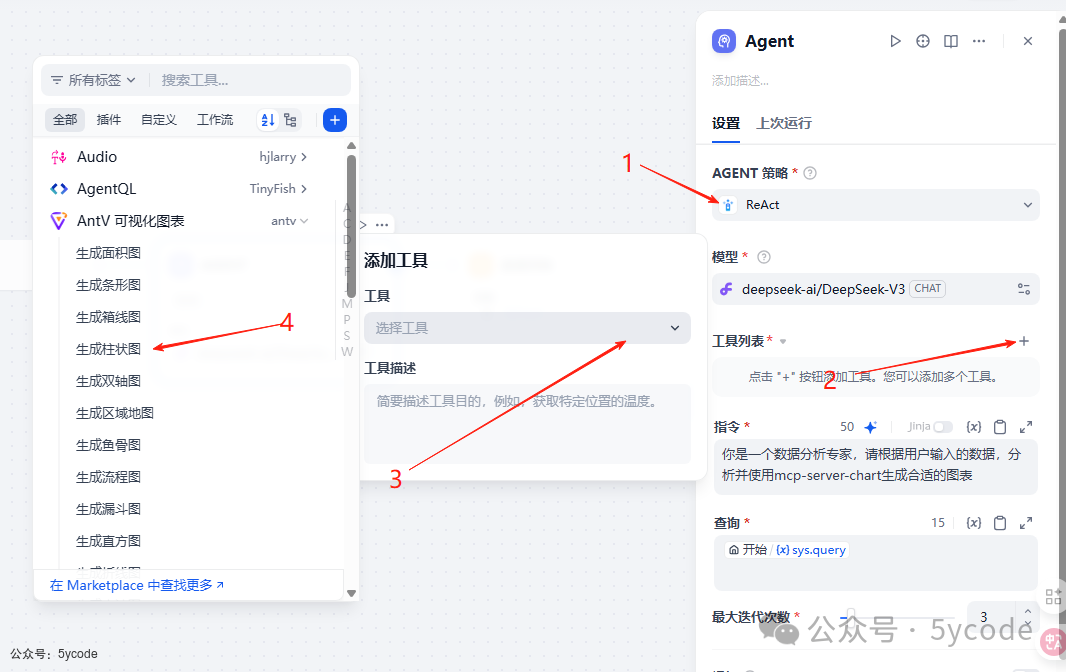Select the 工作流 tab

(215, 120)
